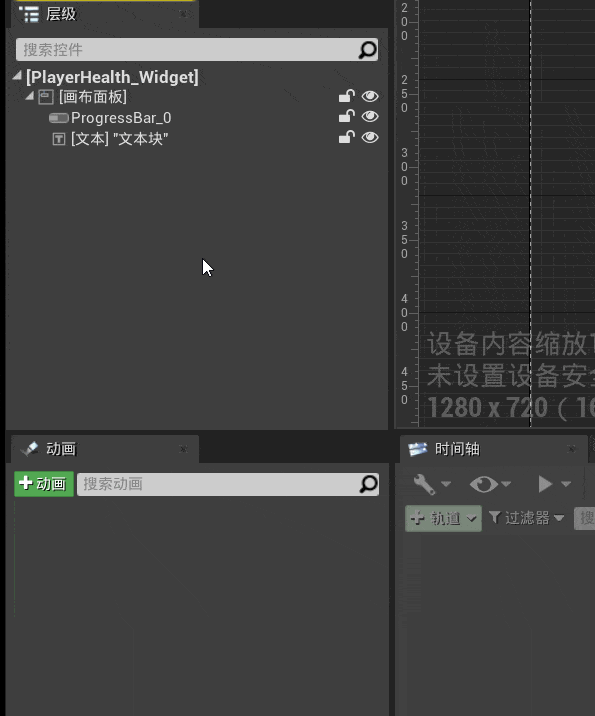Toggle visibility of the 文本块 text widget
Viewport: 595px width, 716px height.
[370, 137]
